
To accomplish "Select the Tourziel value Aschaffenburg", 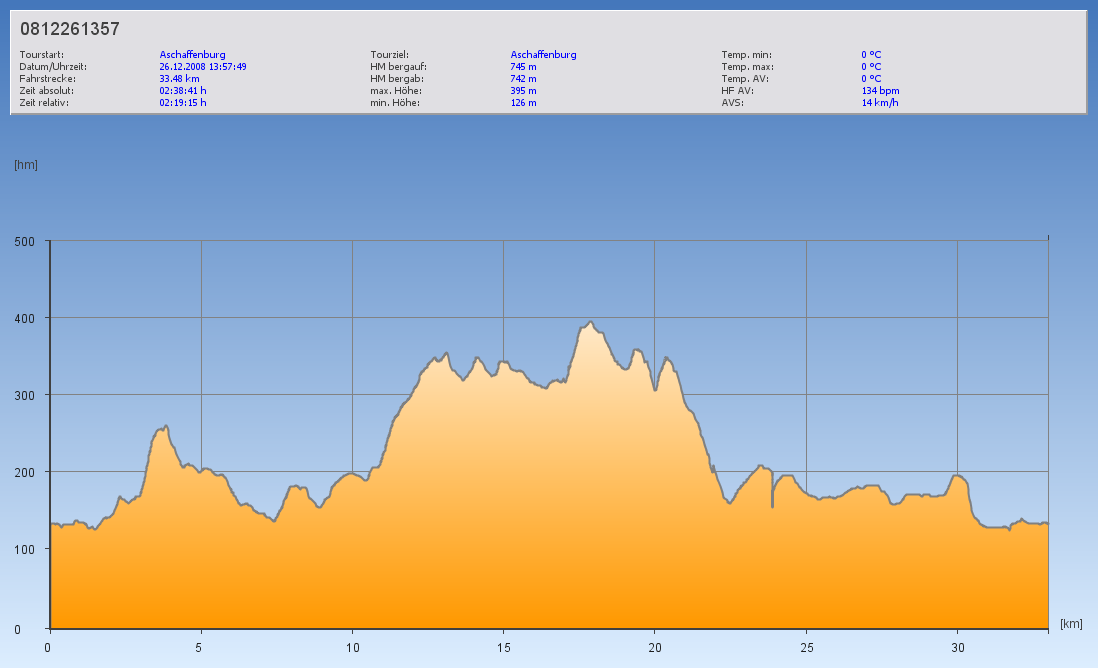I will 543,54.
